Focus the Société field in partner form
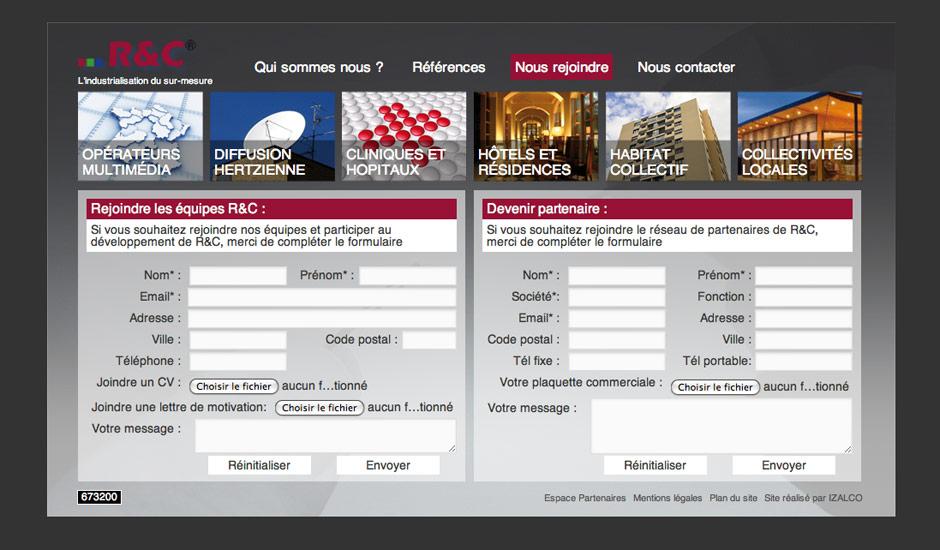Viewport: 940px width, 550px height. 617,297
